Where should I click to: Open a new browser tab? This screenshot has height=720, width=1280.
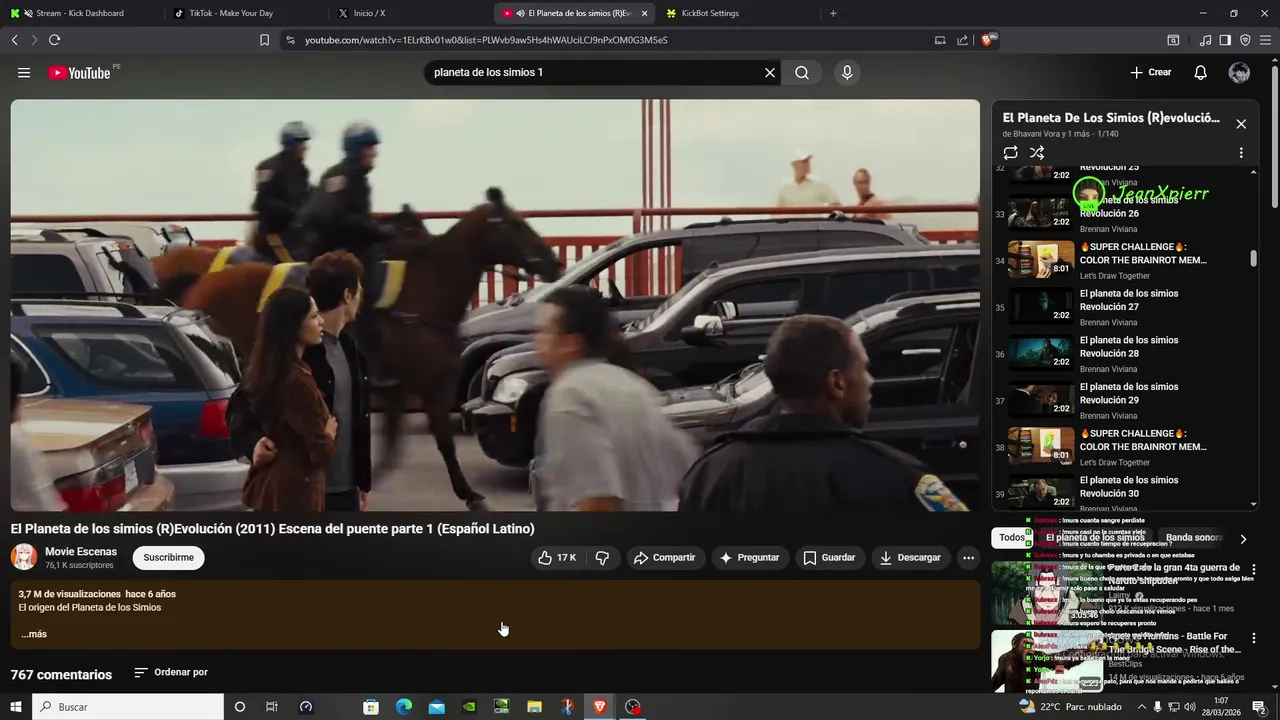point(833,13)
